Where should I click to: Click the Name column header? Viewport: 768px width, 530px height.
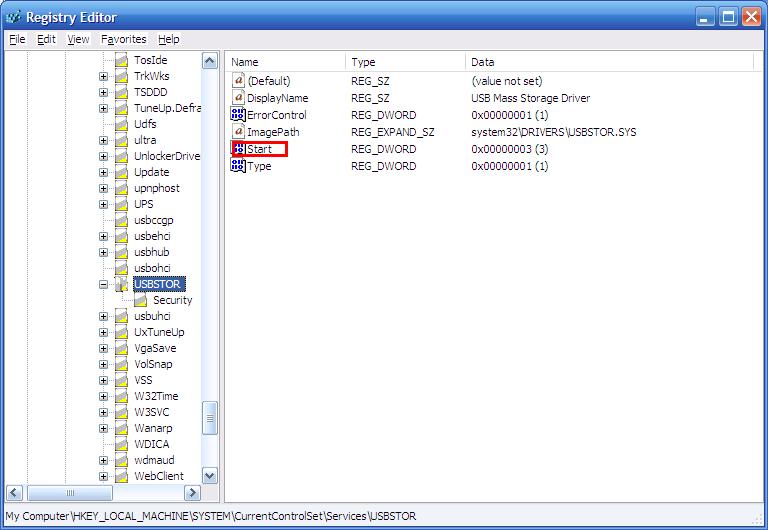[286, 62]
